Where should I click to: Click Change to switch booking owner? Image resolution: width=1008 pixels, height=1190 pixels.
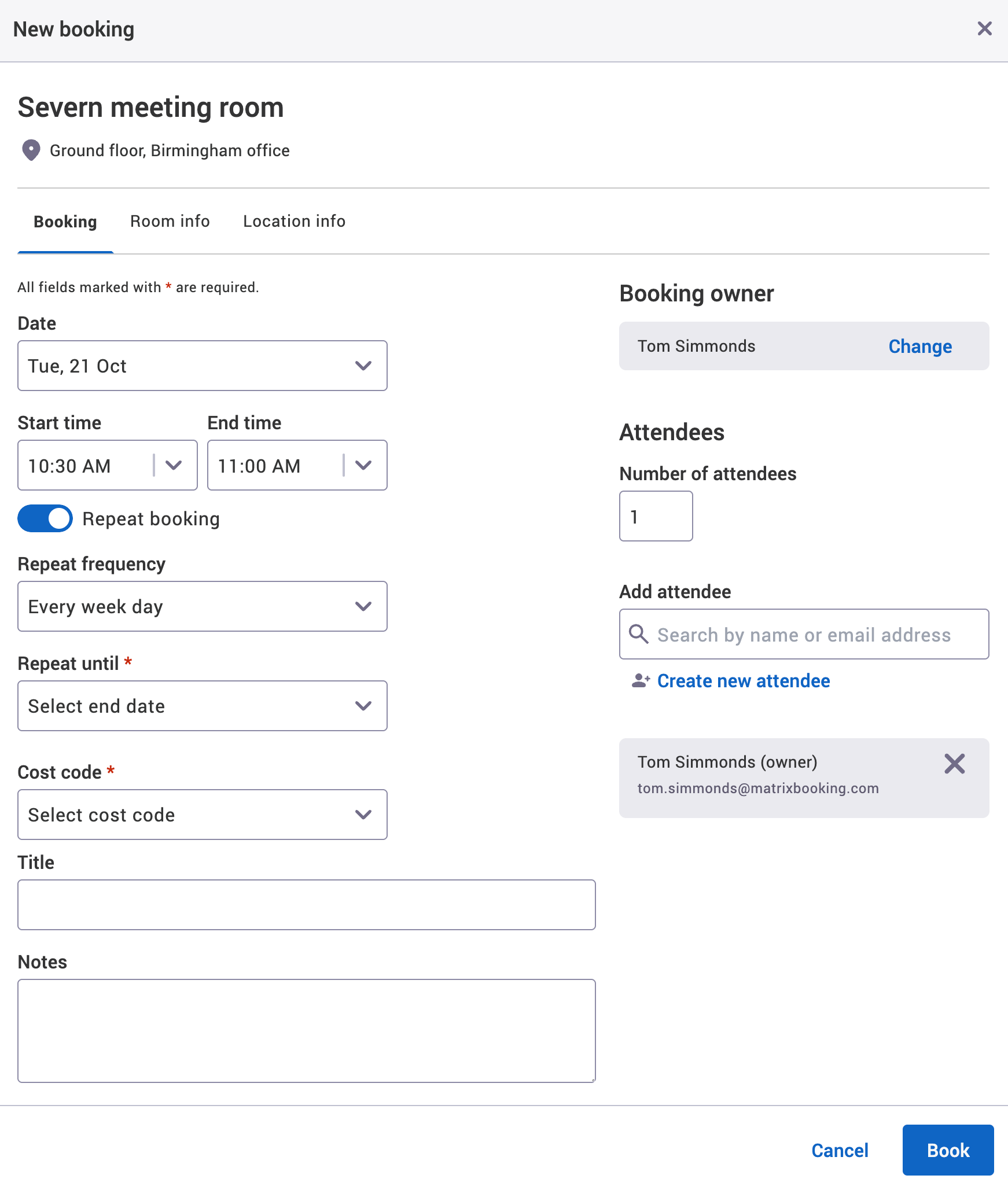pos(919,346)
